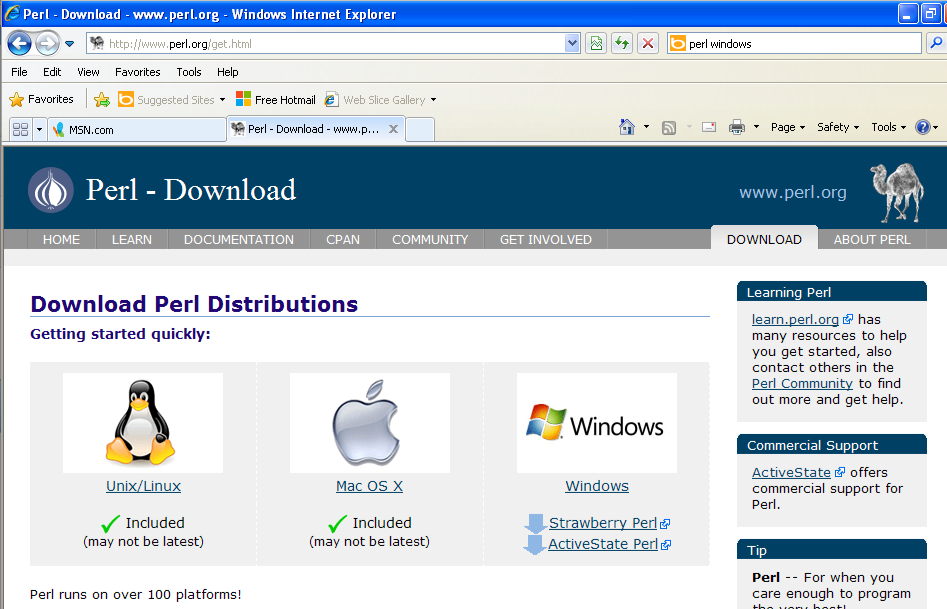Follow the Windows text link
This screenshot has height=609, width=947.
pyautogui.click(x=597, y=486)
